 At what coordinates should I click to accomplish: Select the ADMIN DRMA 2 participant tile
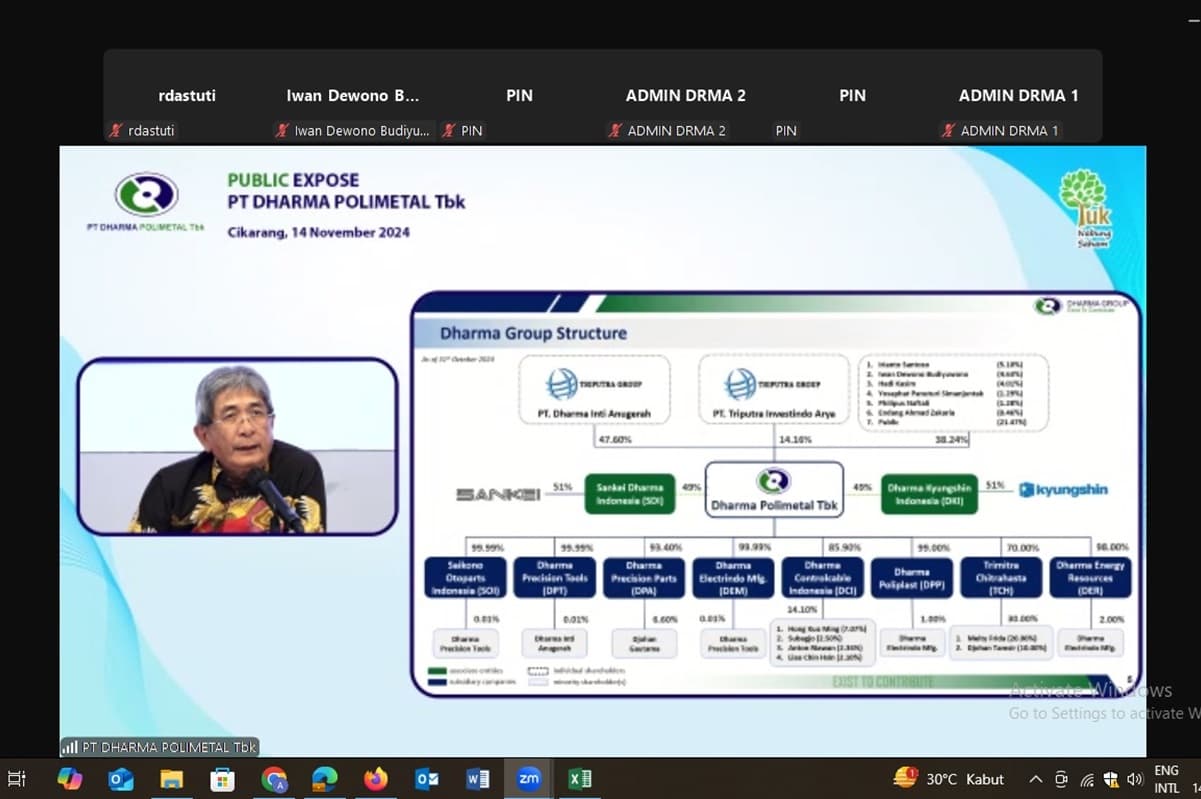coord(685,96)
